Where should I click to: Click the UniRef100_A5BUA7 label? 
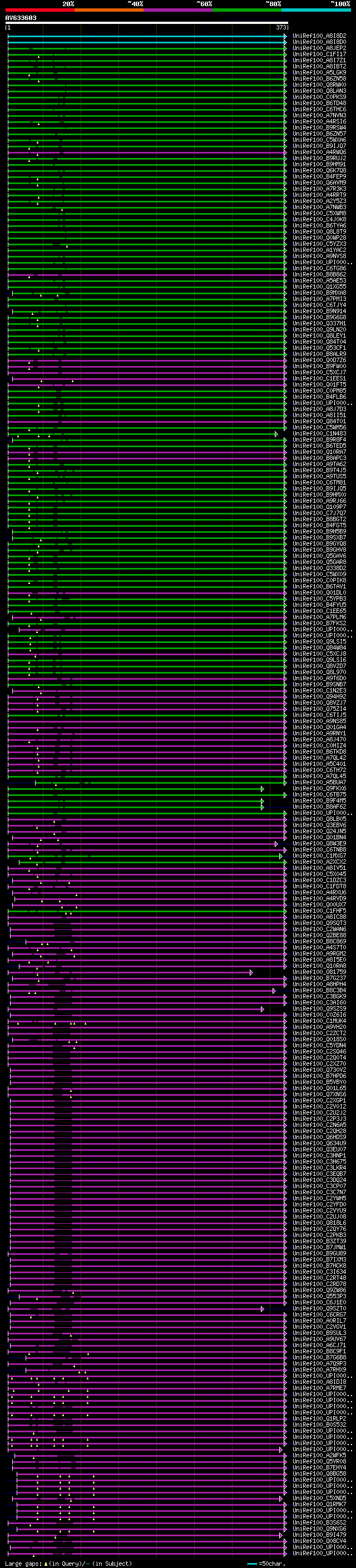(x=319, y=783)
